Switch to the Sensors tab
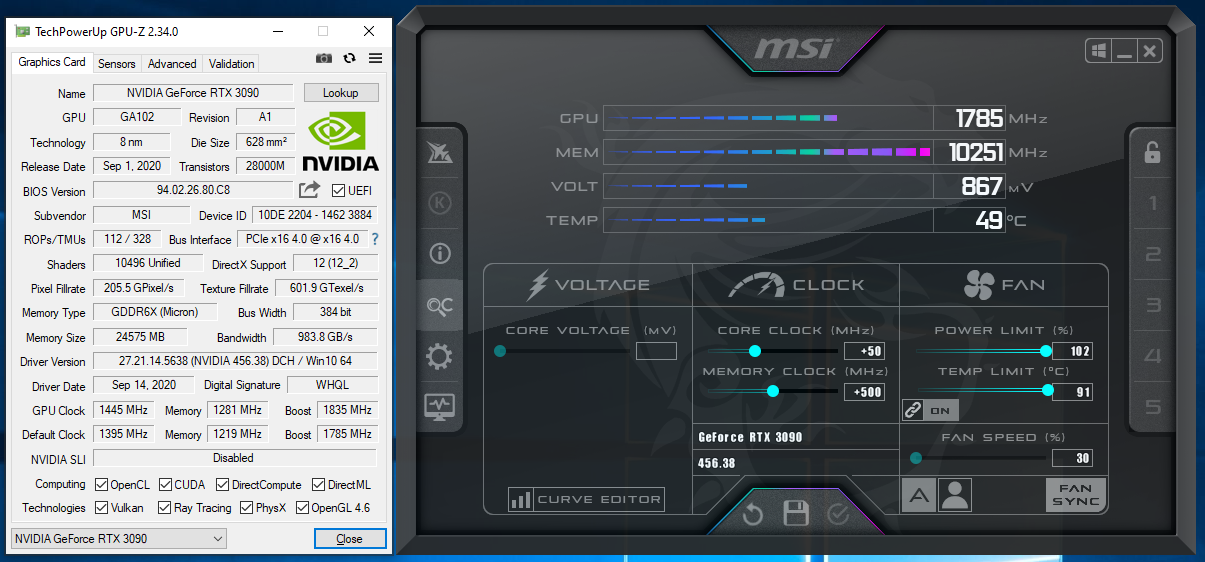The width and height of the screenshot is (1205, 562). 117,64
